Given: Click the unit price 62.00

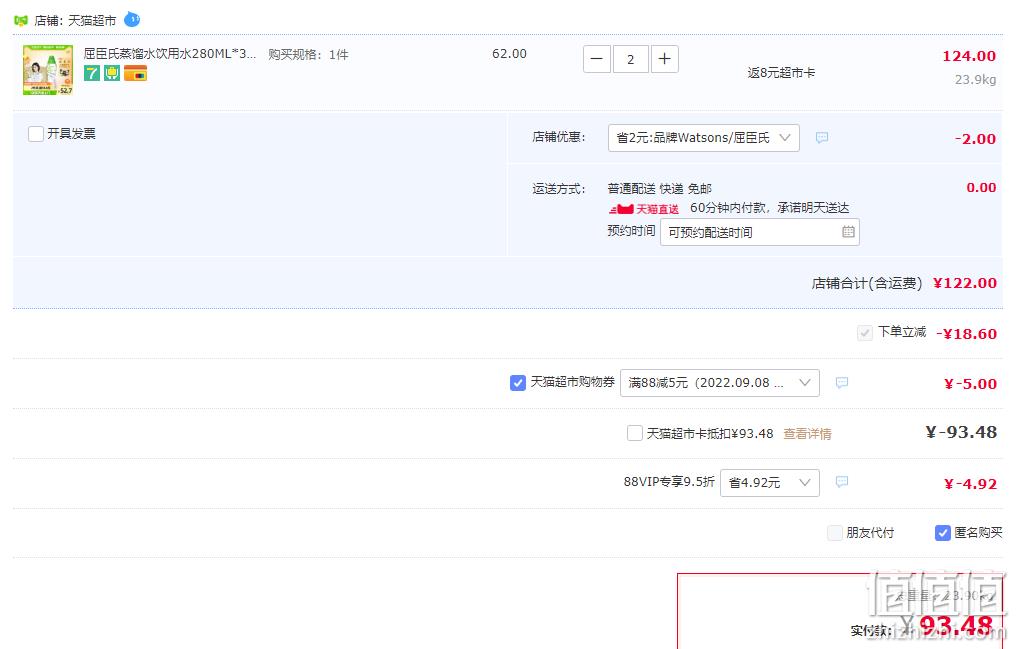Looking at the screenshot, I should [x=509, y=54].
